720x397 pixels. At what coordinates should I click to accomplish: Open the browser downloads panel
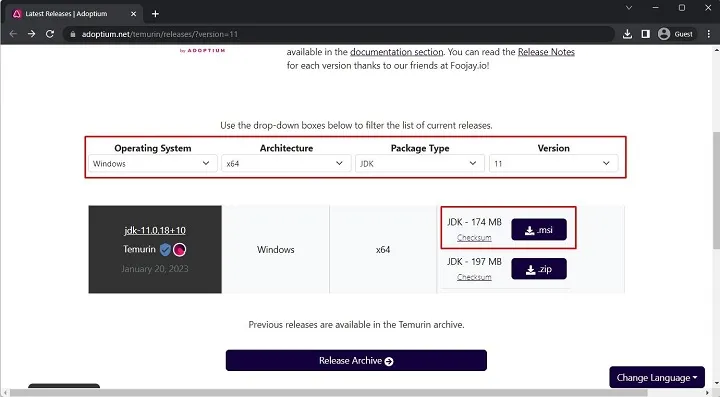click(627, 34)
